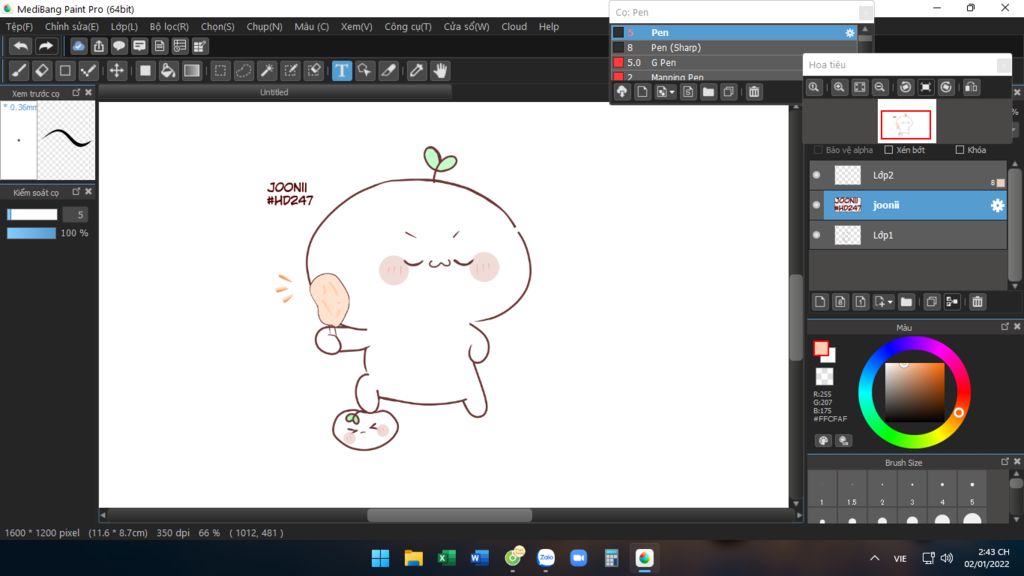Click the horizontal canvas scrollbar
Screen dimensions: 1024x576
coord(449,515)
